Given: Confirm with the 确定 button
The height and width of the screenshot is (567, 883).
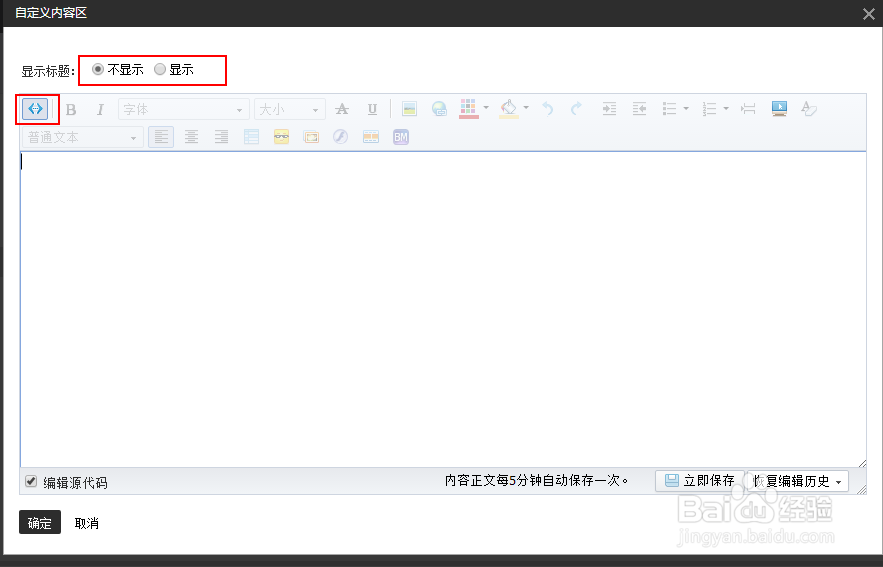Looking at the screenshot, I should coord(40,523).
